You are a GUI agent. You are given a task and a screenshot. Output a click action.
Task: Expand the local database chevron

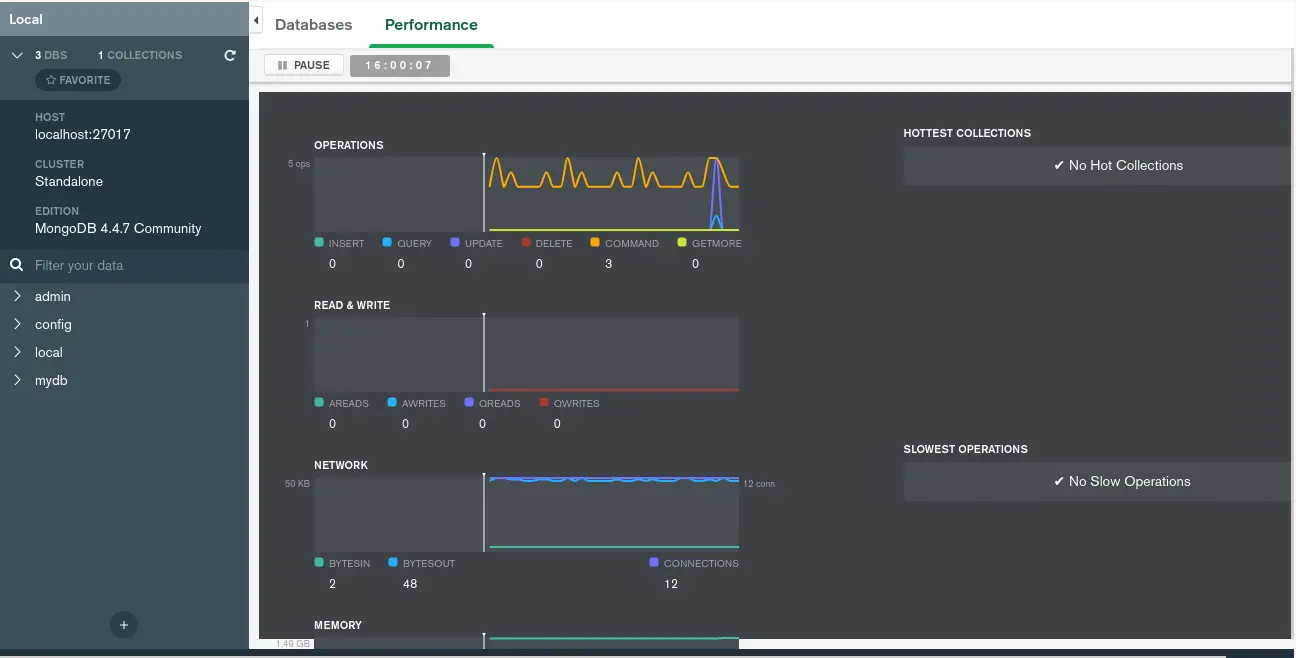(17, 352)
